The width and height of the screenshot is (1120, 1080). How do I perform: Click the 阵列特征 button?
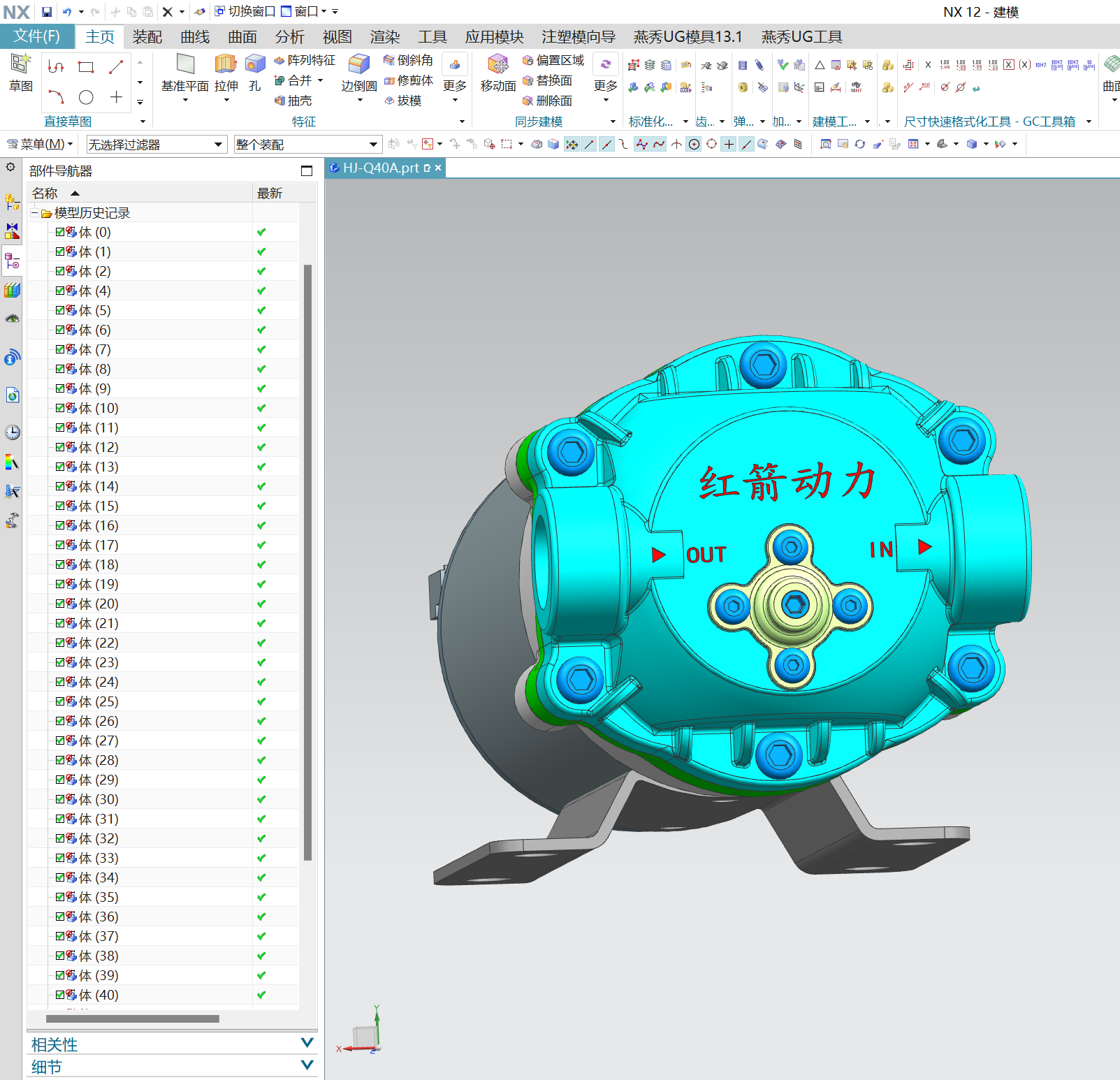pos(305,60)
